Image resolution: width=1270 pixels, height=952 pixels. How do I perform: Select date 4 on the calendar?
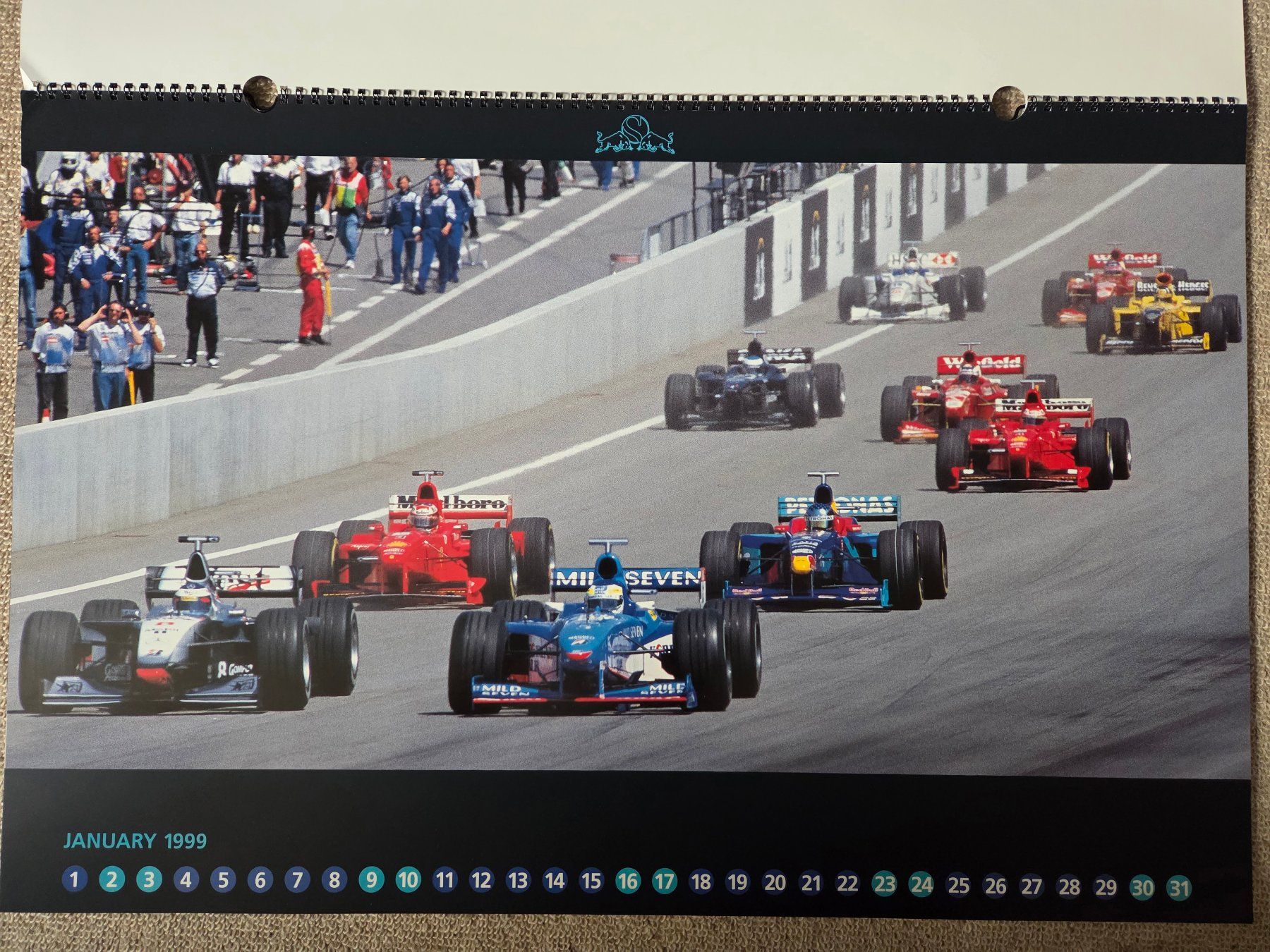pos(186,879)
